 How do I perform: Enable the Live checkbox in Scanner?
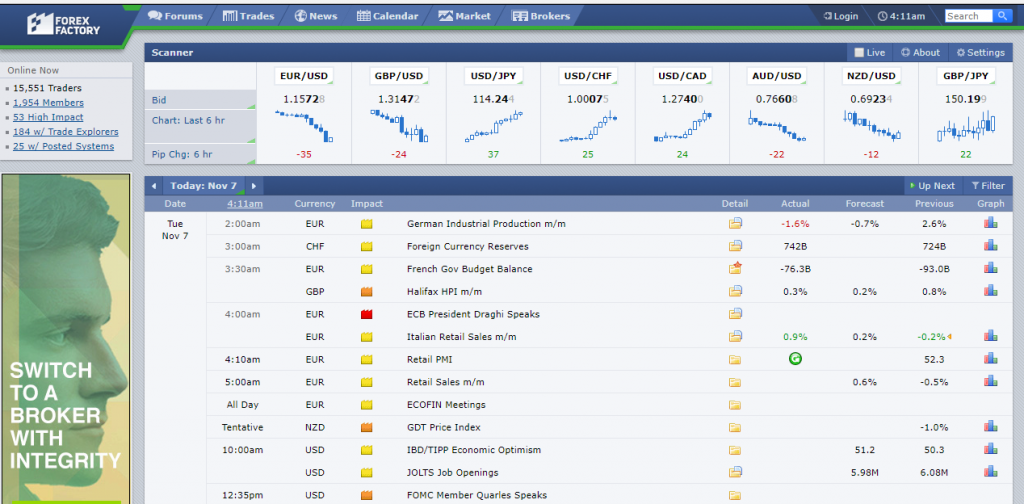[x=859, y=53]
